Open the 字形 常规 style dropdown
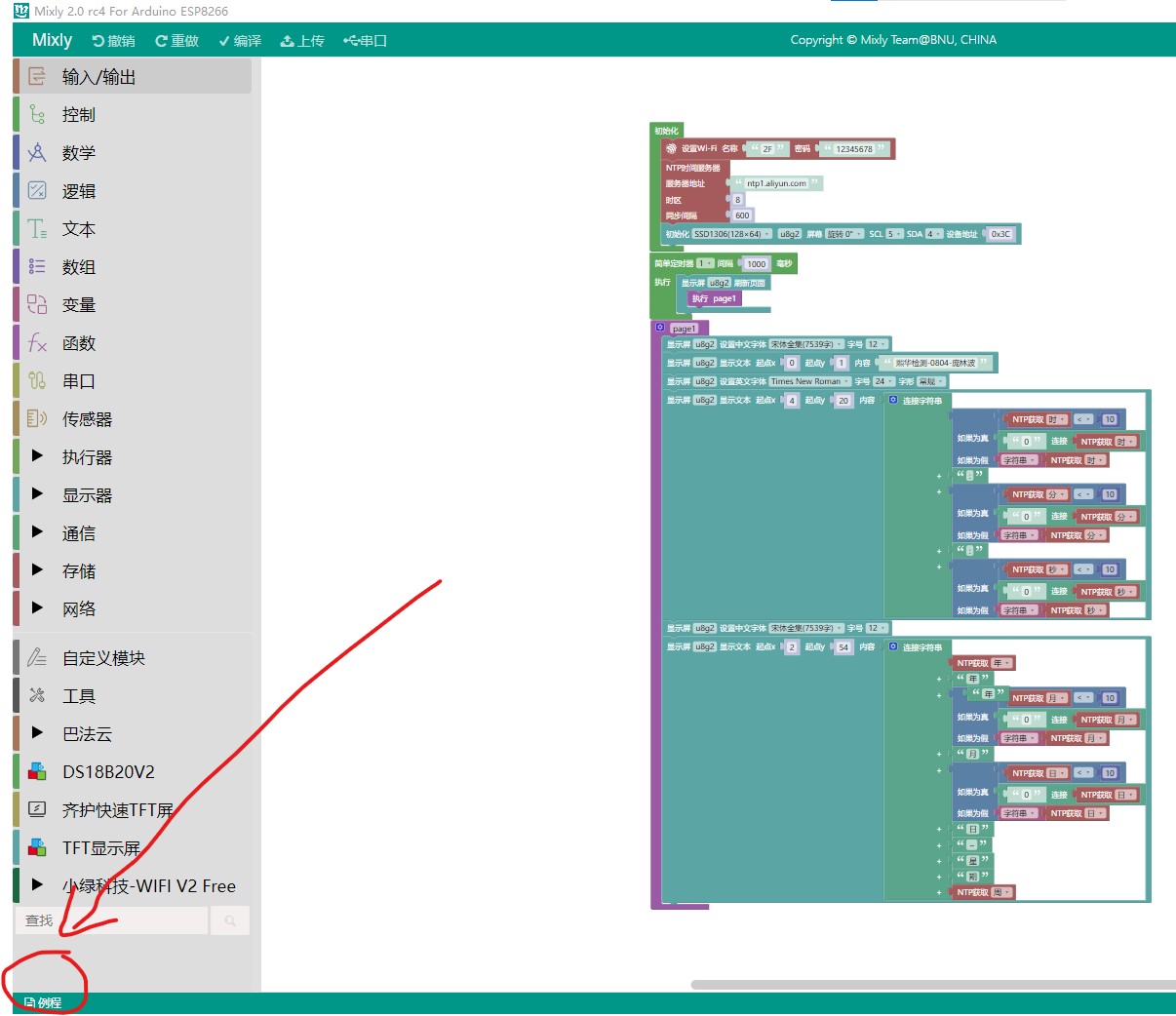 pos(931,381)
